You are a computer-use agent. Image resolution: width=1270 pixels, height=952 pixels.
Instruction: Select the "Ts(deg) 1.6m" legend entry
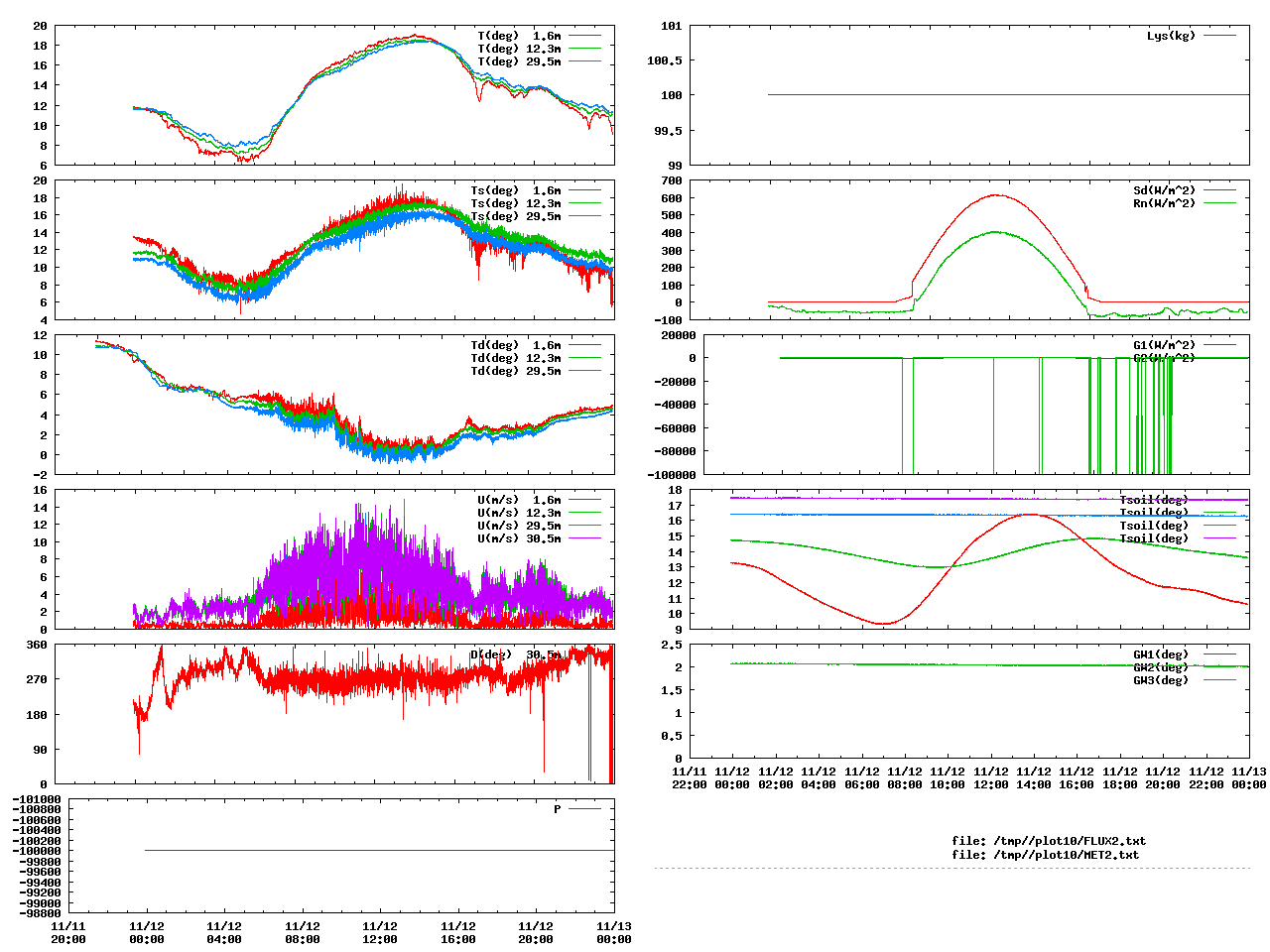516,190
